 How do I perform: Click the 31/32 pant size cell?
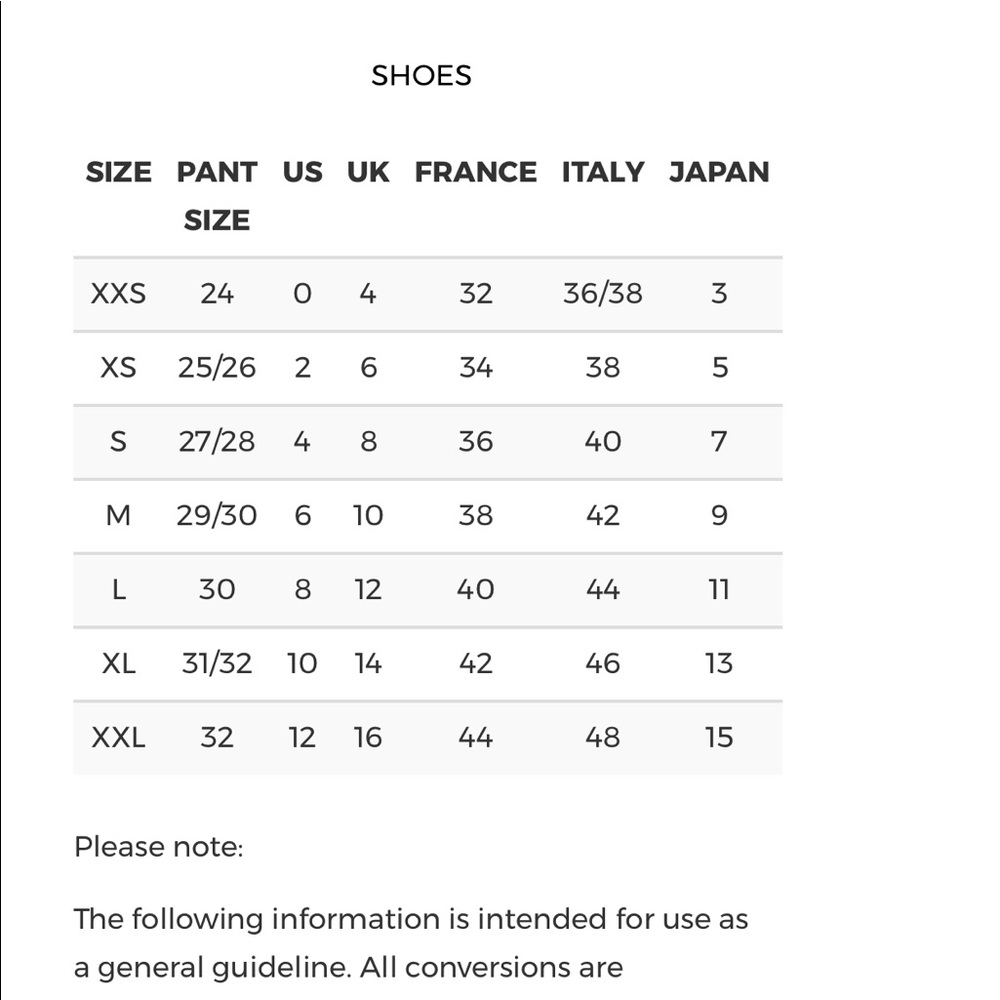tap(217, 664)
